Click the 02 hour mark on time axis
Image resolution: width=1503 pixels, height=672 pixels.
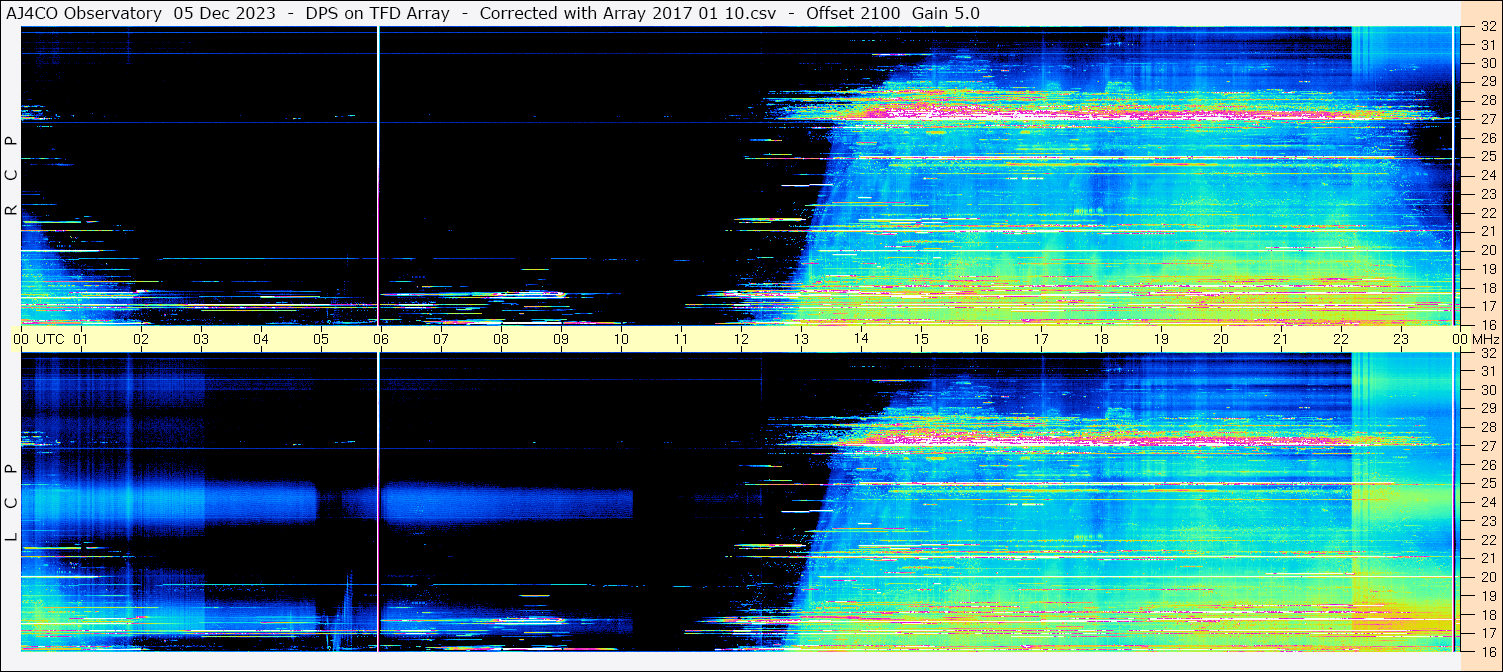(x=141, y=339)
